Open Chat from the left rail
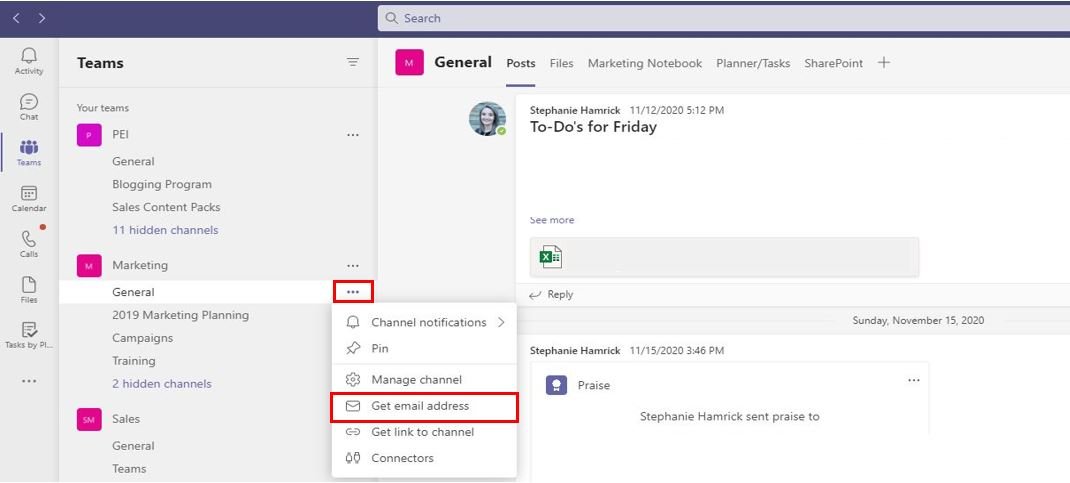The height and width of the screenshot is (483, 1070). [29, 107]
